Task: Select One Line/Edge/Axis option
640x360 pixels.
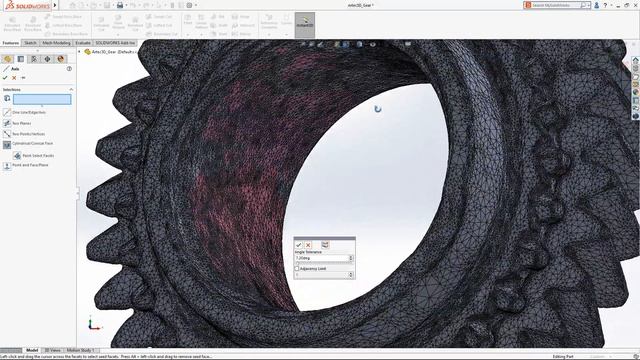Action: pyautogui.click(x=24, y=112)
